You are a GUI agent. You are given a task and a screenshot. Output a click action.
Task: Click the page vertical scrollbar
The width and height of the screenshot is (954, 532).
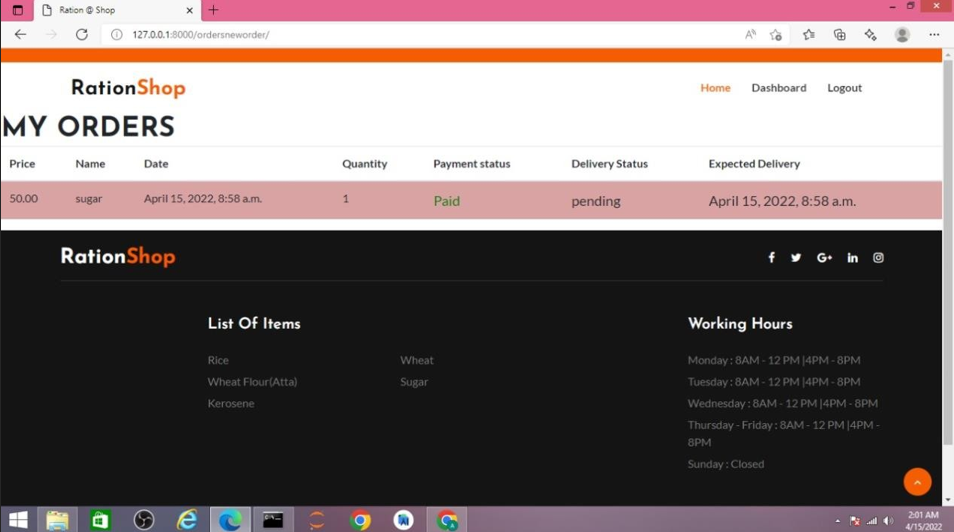pyautogui.click(x=947, y=250)
